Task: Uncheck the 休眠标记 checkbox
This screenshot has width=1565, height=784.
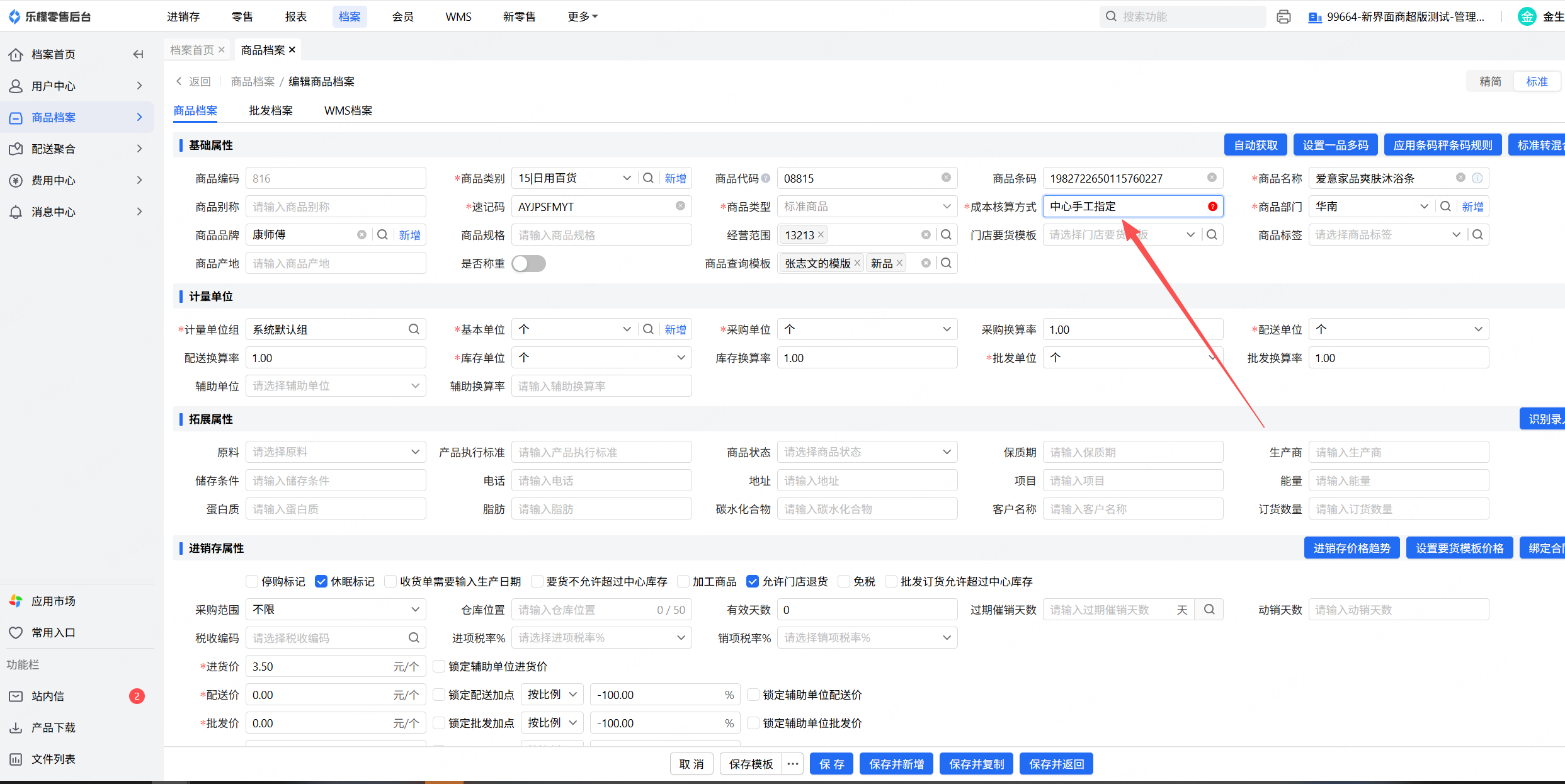Action: 321,581
